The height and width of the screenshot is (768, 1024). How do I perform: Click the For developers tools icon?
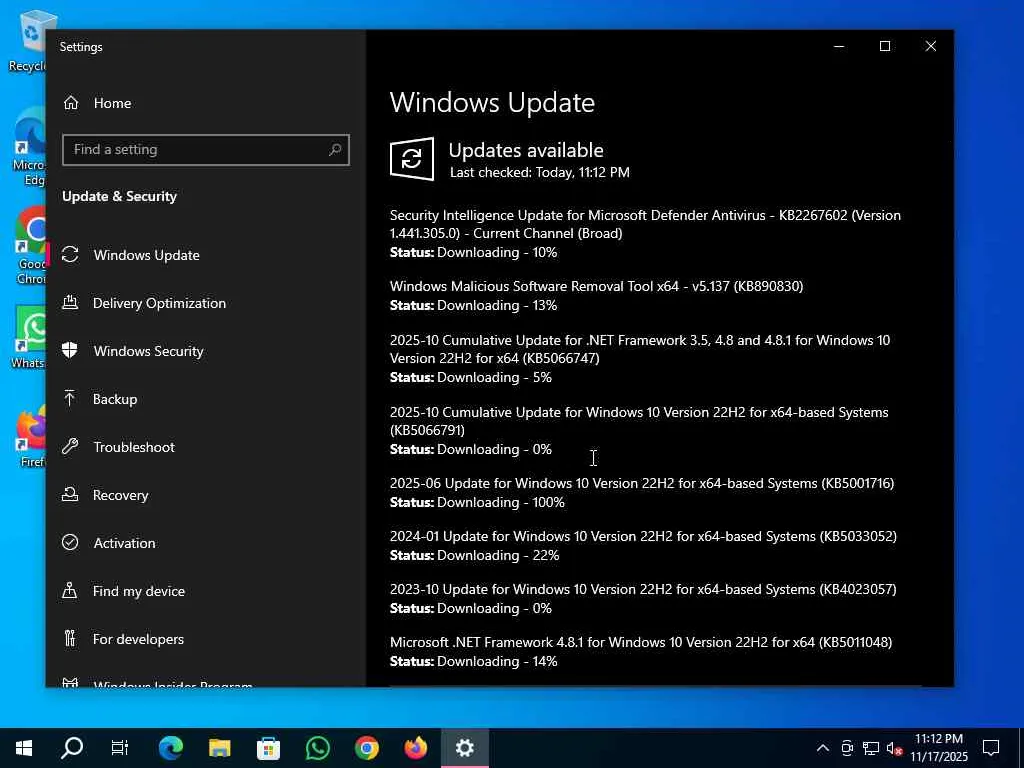(x=70, y=639)
